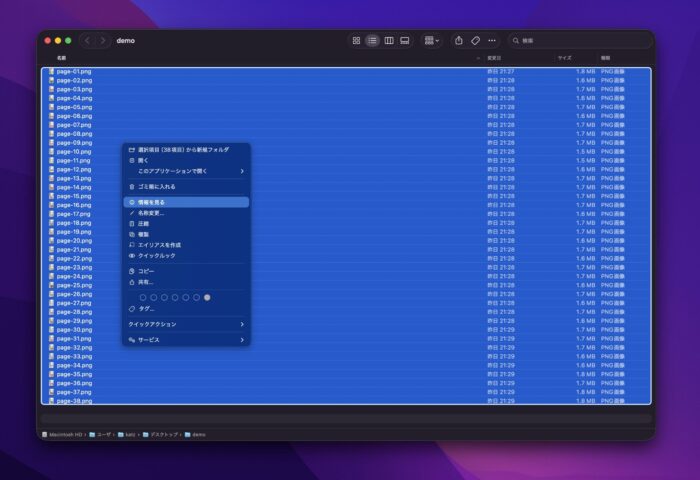Go forward with the right arrow button
This screenshot has height=480, width=700.
point(103,41)
